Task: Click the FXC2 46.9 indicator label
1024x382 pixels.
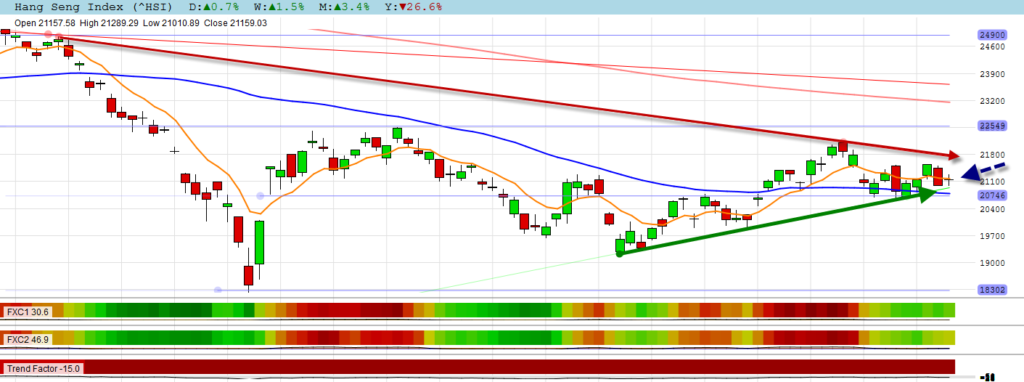Action: [x=27, y=339]
